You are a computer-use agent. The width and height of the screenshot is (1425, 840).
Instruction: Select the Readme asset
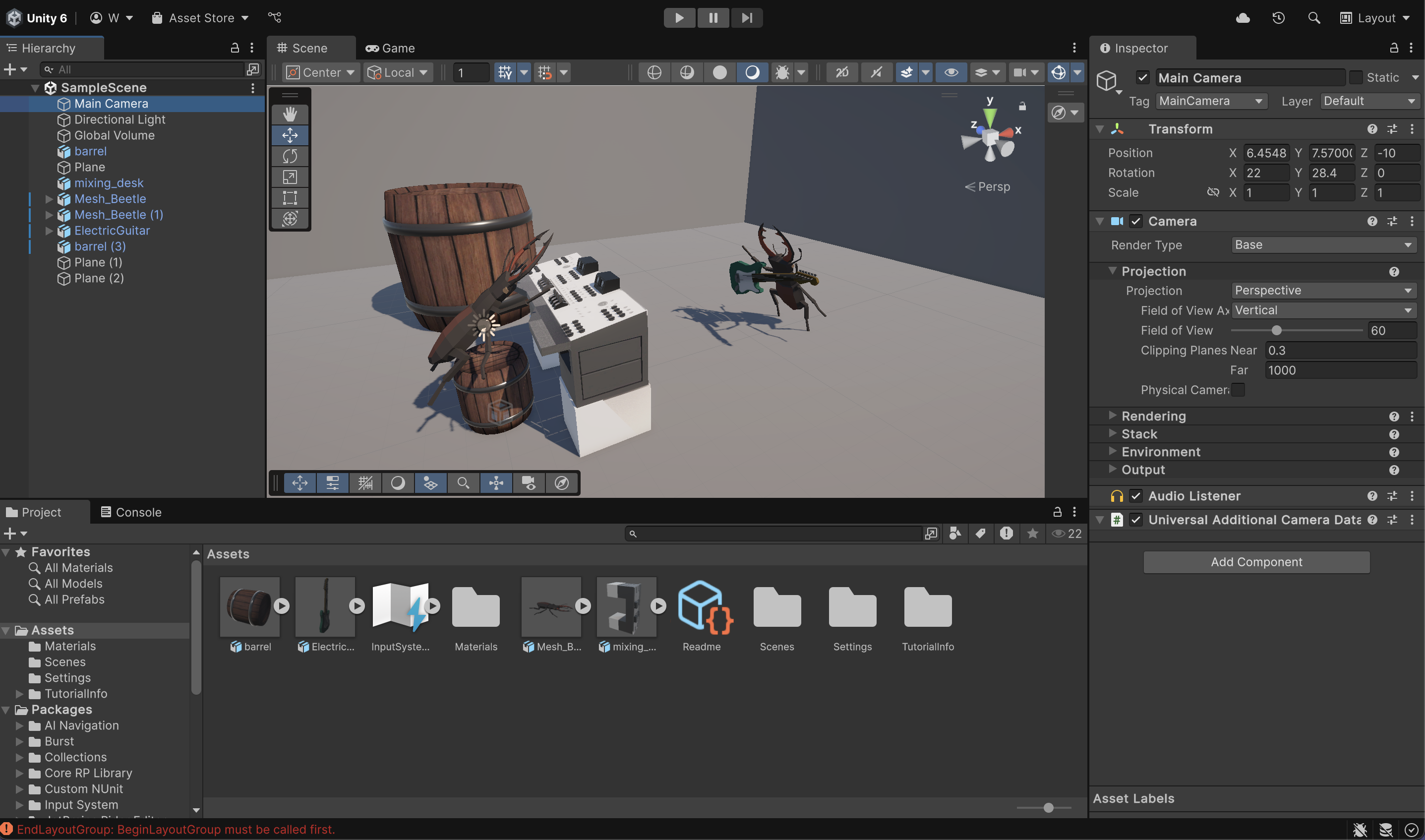coord(702,616)
